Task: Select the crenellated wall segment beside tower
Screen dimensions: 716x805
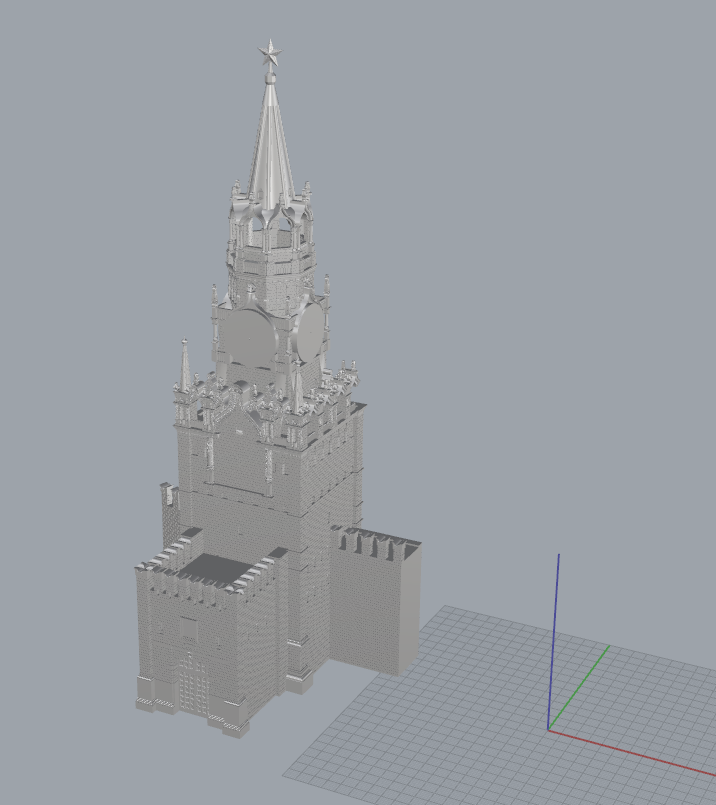Action: point(375,600)
